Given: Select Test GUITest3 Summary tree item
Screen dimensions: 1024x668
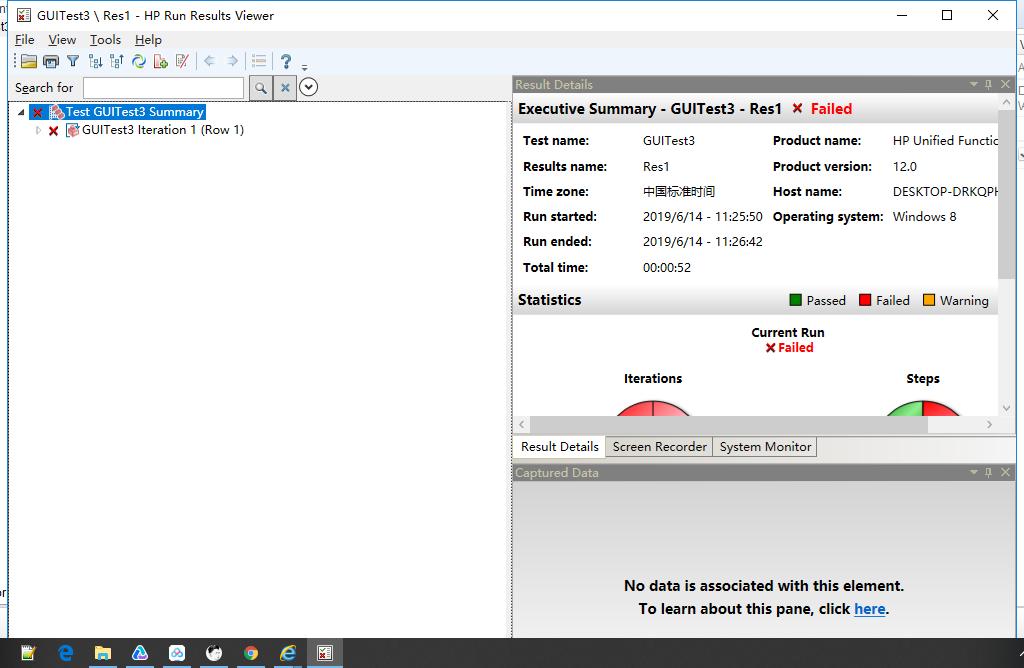Looking at the screenshot, I should pos(135,112).
